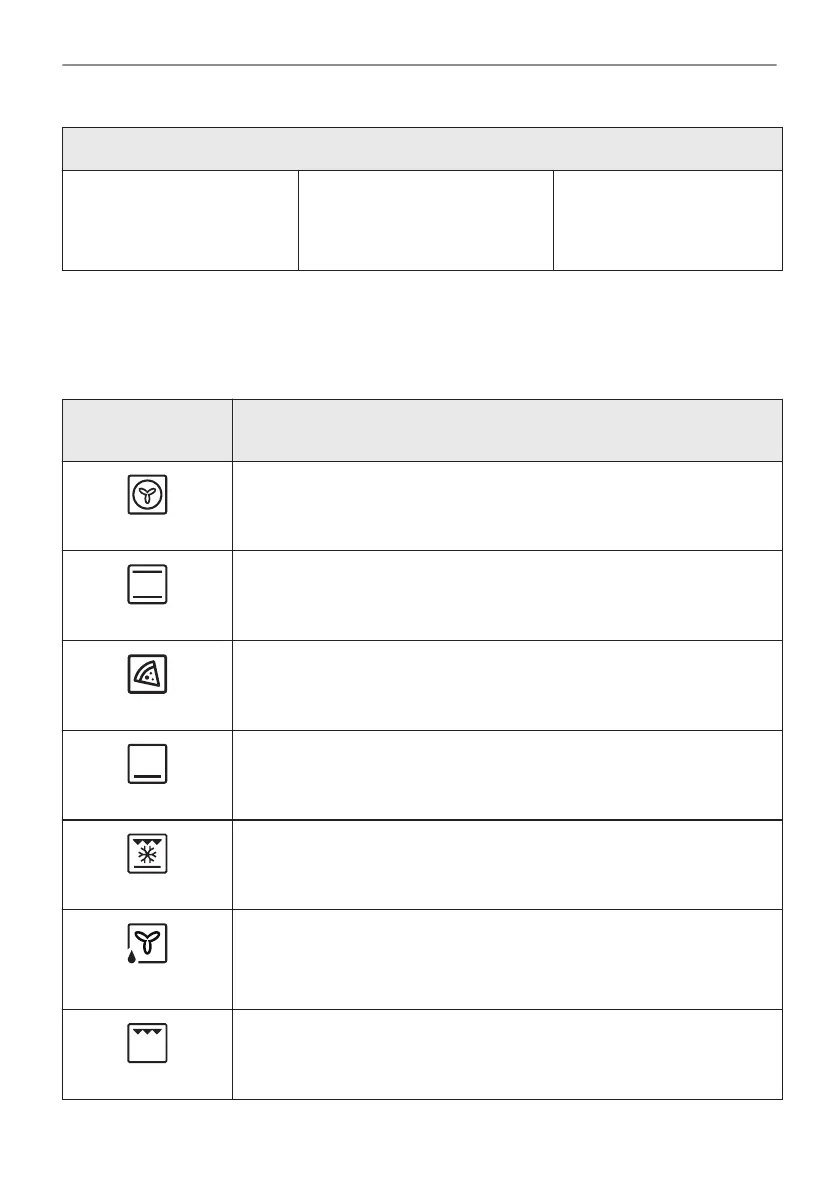
Task: Select the top and bottom heat icon
Action: (147, 585)
